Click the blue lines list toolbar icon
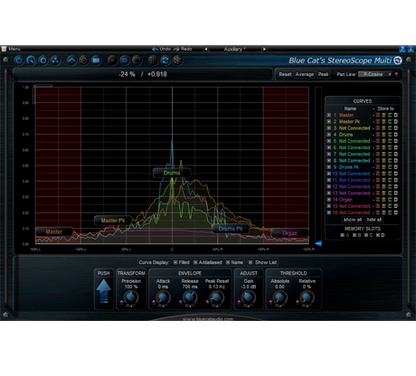416x376 pixels. 96,60
